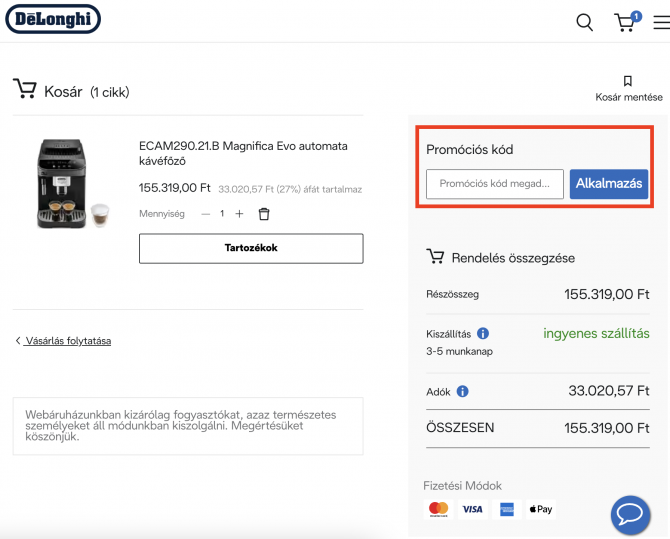This screenshot has height=539, width=670.
Task: Show Kiszállítás info tooltip icon
Action: coord(483,333)
